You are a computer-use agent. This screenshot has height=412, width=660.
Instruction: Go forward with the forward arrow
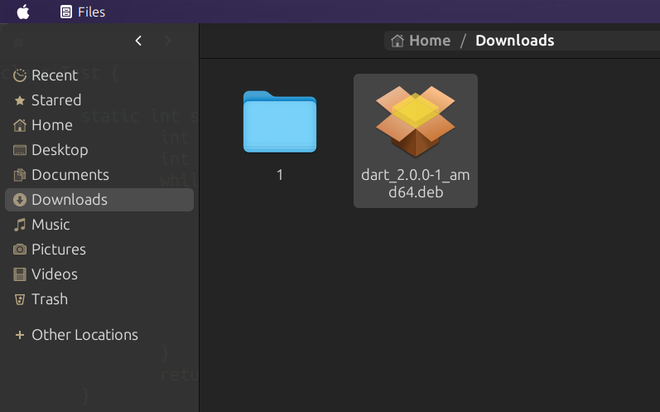point(168,41)
